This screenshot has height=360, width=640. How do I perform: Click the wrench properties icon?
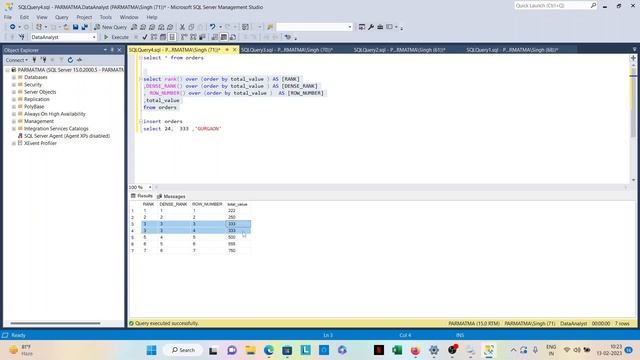pyautogui.click(x=371, y=27)
